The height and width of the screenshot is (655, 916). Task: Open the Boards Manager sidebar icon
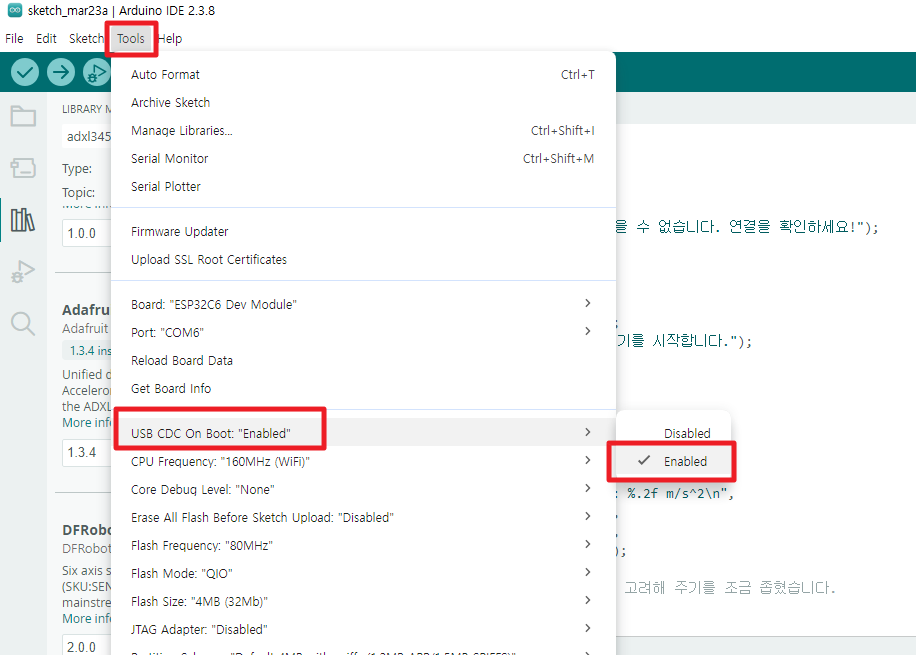(23, 168)
